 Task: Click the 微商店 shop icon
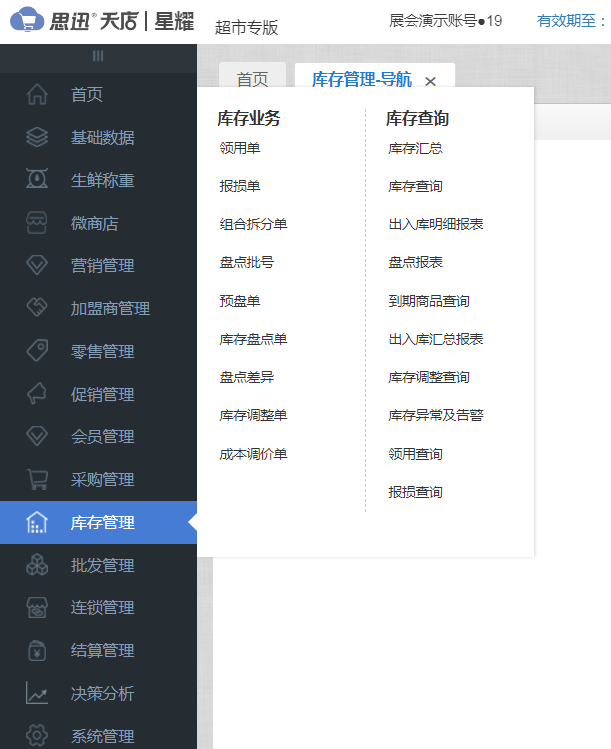(x=37, y=223)
